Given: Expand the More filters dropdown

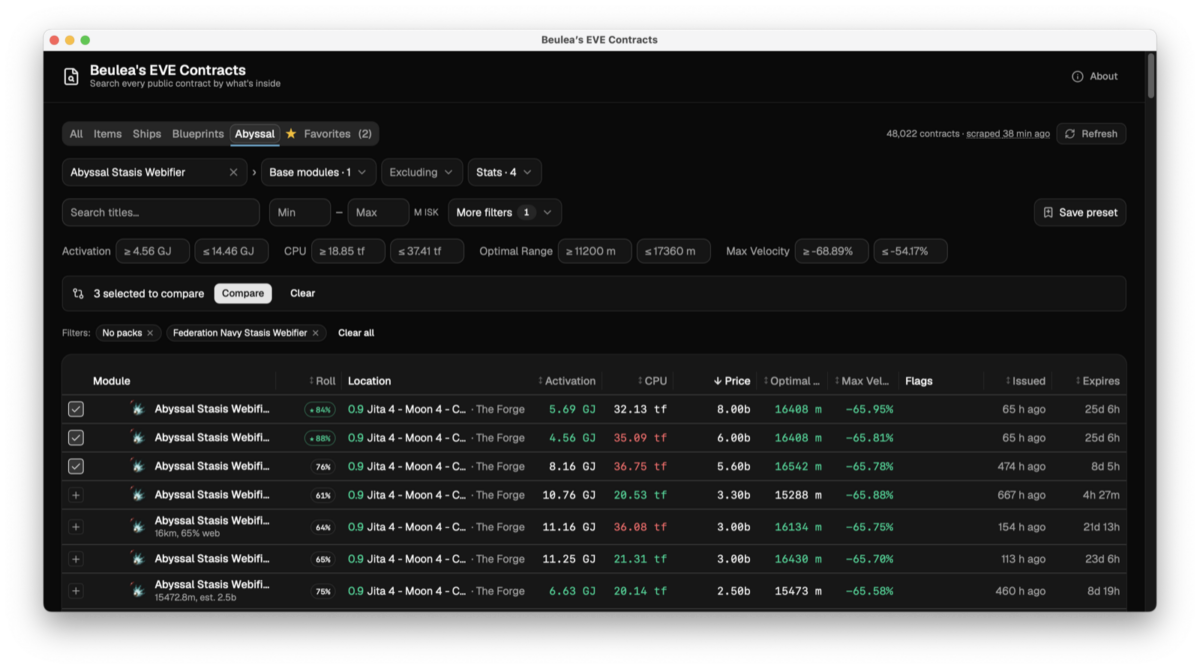Looking at the screenshot, I should click(x=505, y=212).
